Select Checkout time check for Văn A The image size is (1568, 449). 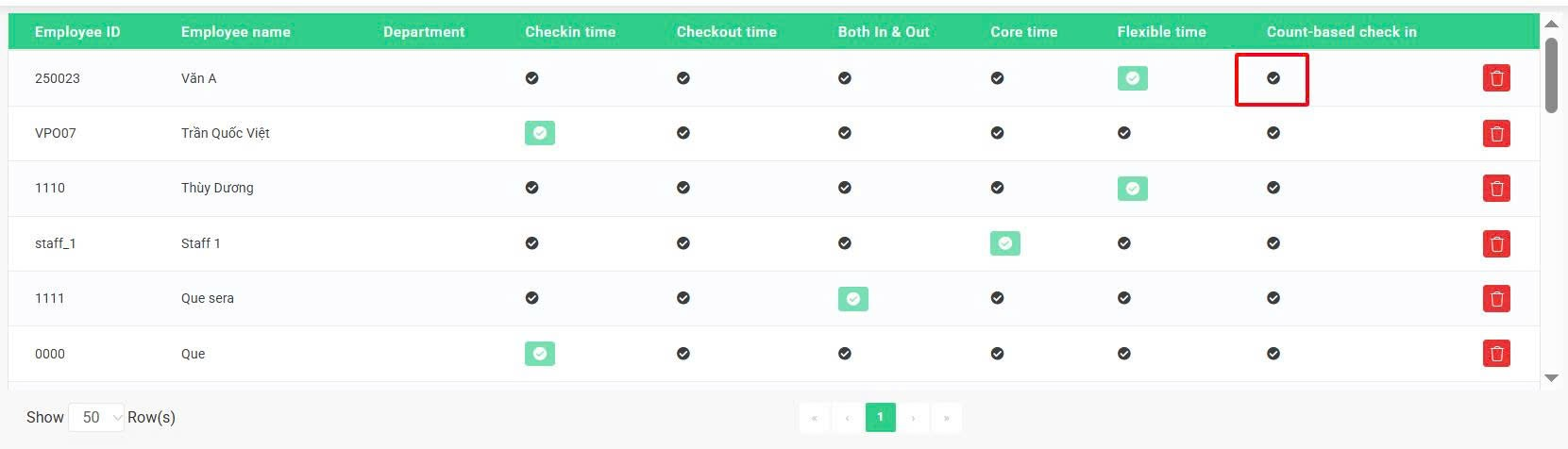[x=683, y=78]
